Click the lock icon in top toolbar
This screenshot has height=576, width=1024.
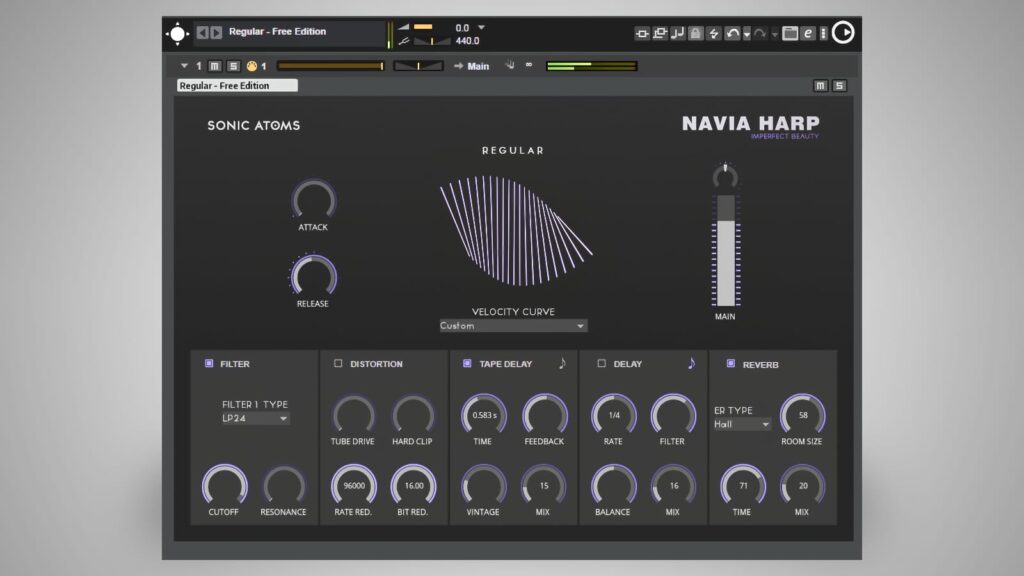click(696, 33)
